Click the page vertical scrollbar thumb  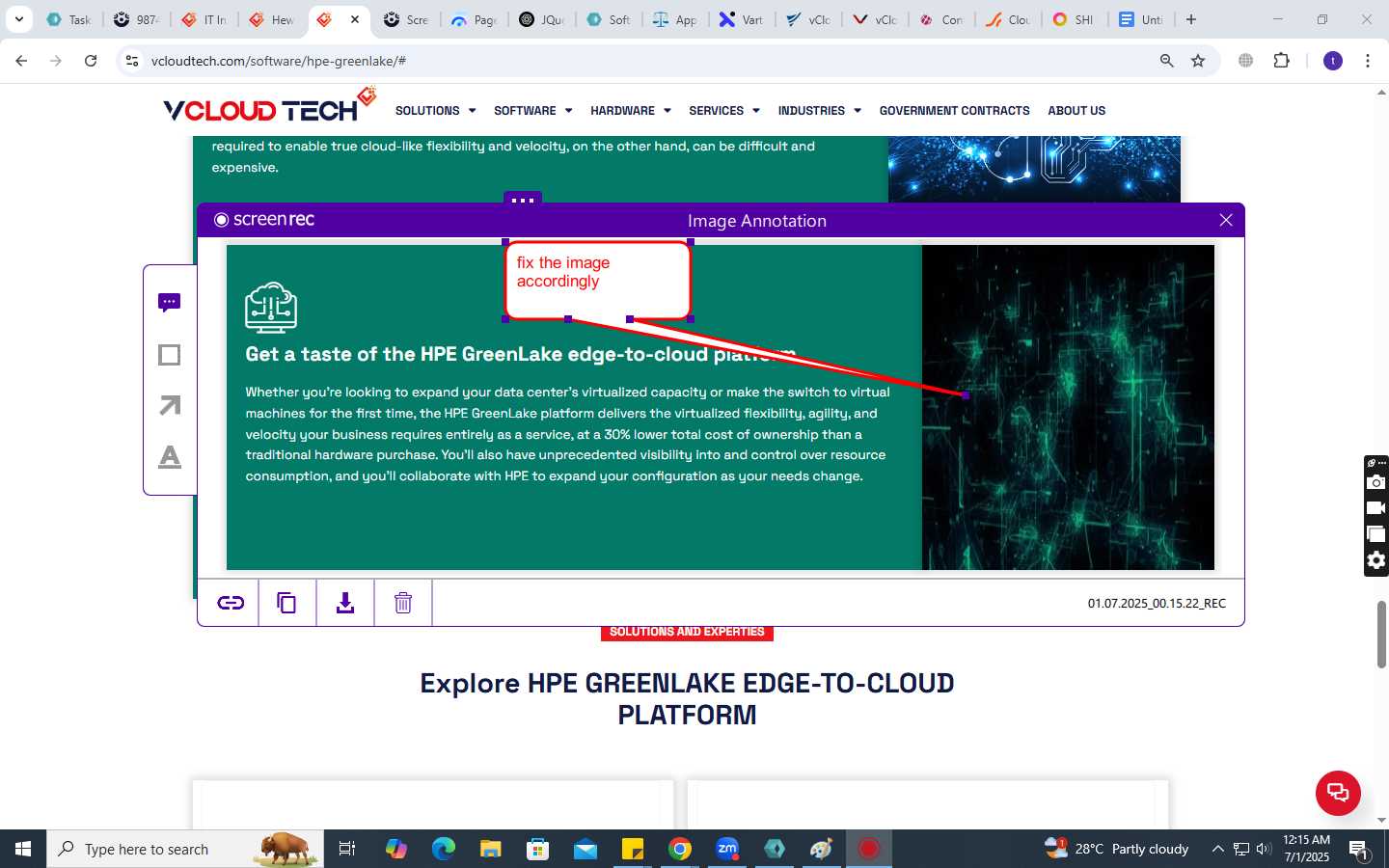pyautogui.click(x=1381, y=634)
